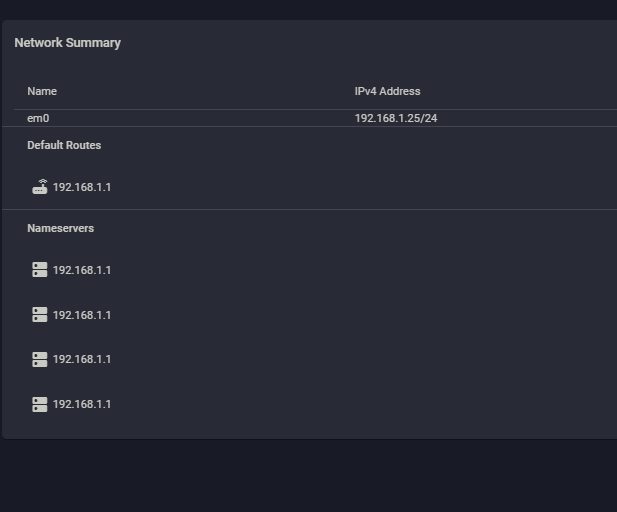Click the Default Routes section heading
The width and height of the screenshot is (617, 512).
click(64, 145)
